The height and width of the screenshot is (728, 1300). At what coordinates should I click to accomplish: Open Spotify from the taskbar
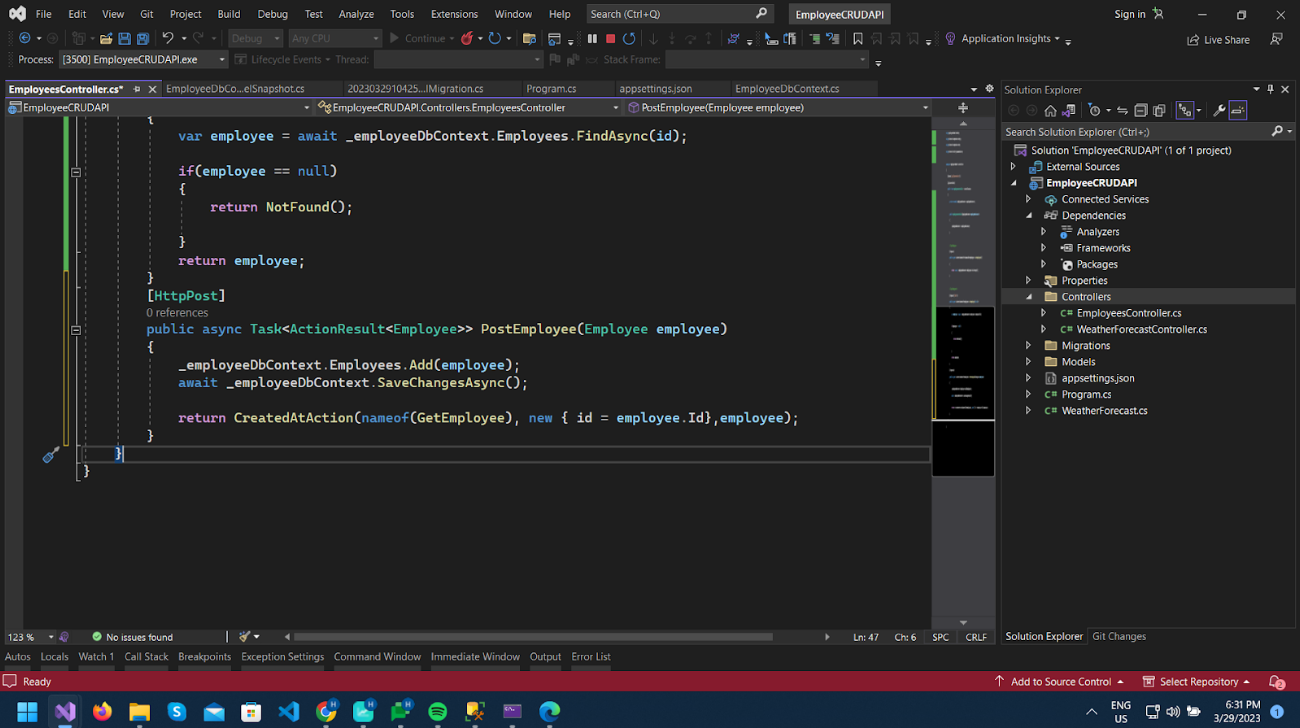tap(438, 712)
